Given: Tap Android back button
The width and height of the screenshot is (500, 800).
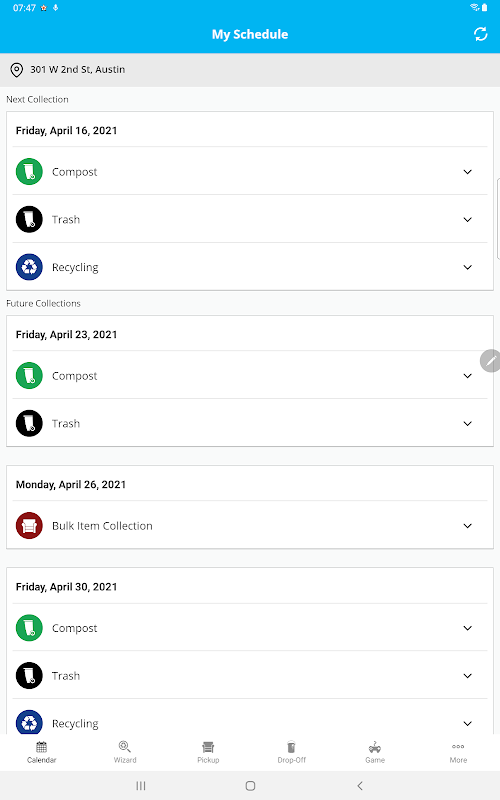Looking at the screenshot, I should coord(360,786).
